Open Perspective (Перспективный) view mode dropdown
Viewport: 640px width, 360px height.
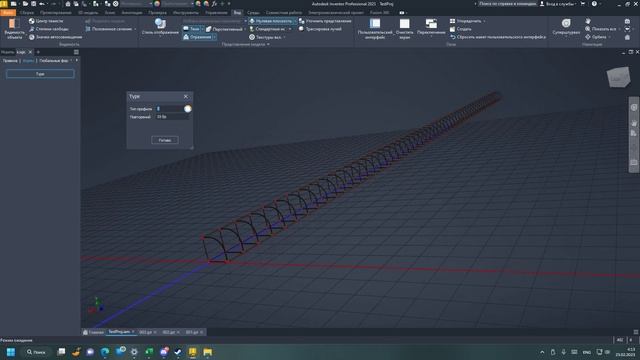225,29
